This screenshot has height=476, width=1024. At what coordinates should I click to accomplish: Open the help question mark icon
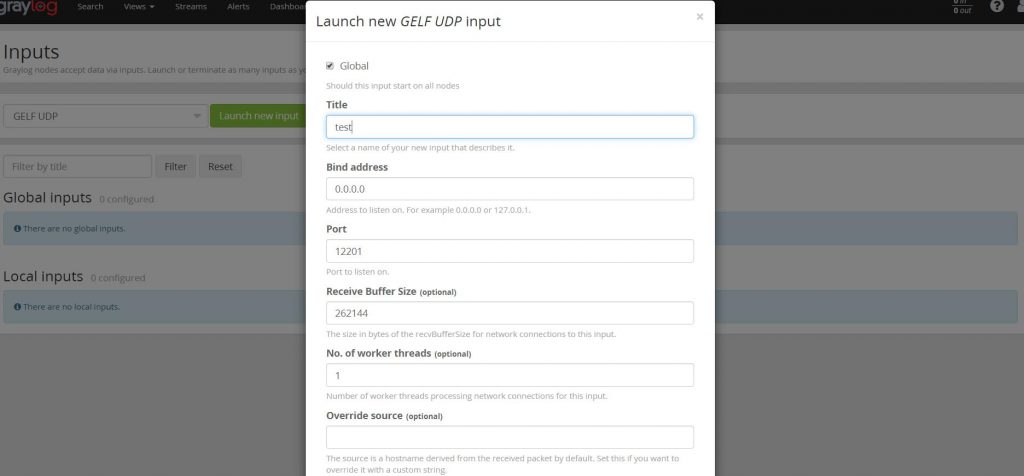(x=996, y=7)
